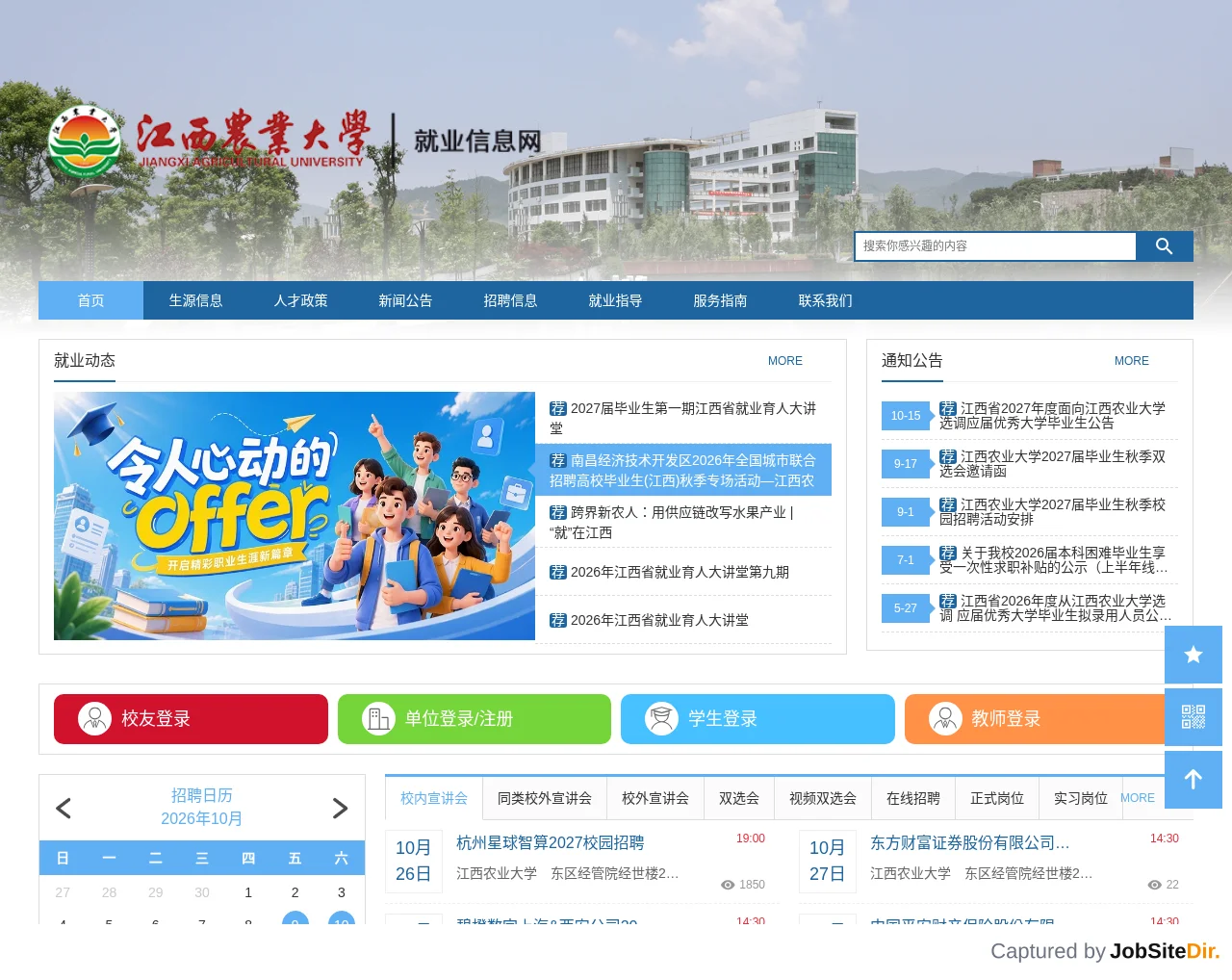1232x980 pixels.
Task: Open the 服务指南 navigation item
Action: [720, 300]
